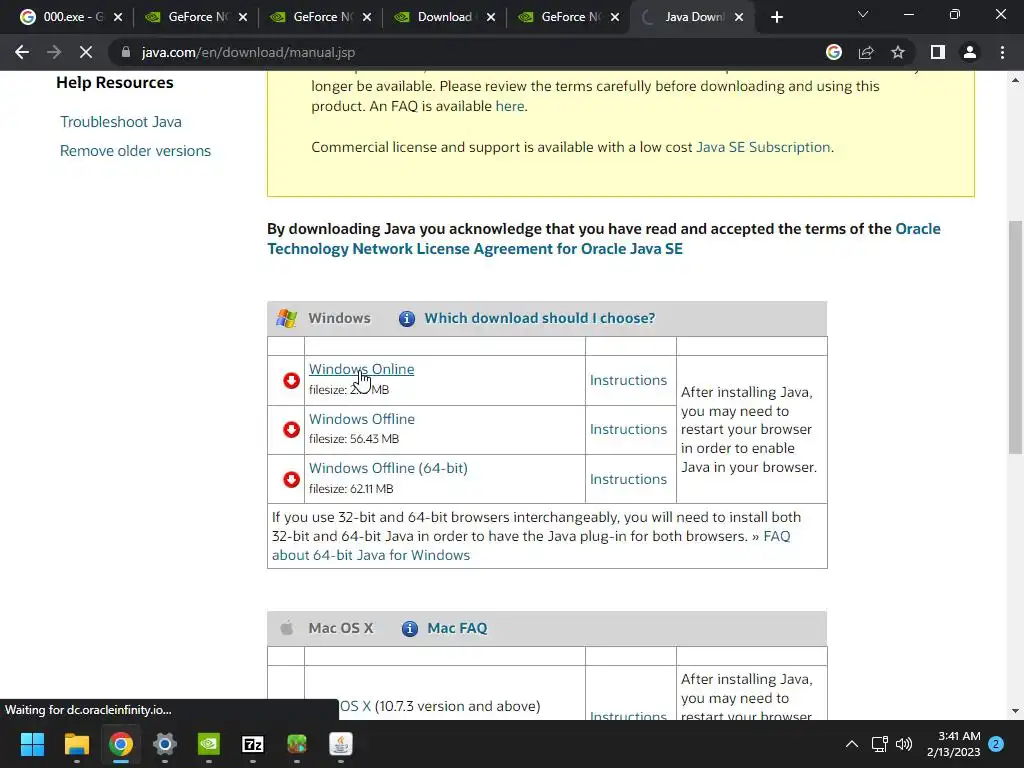
Task: Go back to the previous page
Action: pos(22,52)
